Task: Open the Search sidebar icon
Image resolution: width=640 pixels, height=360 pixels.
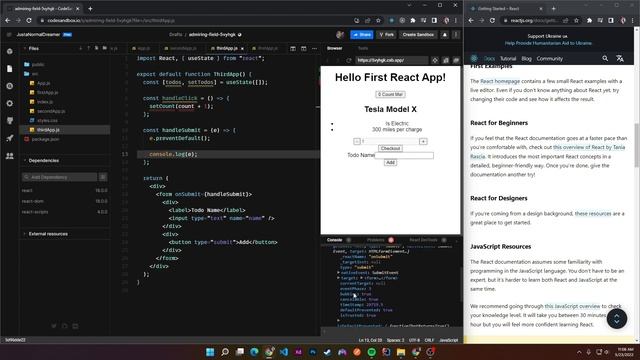Action: point(10,86)
